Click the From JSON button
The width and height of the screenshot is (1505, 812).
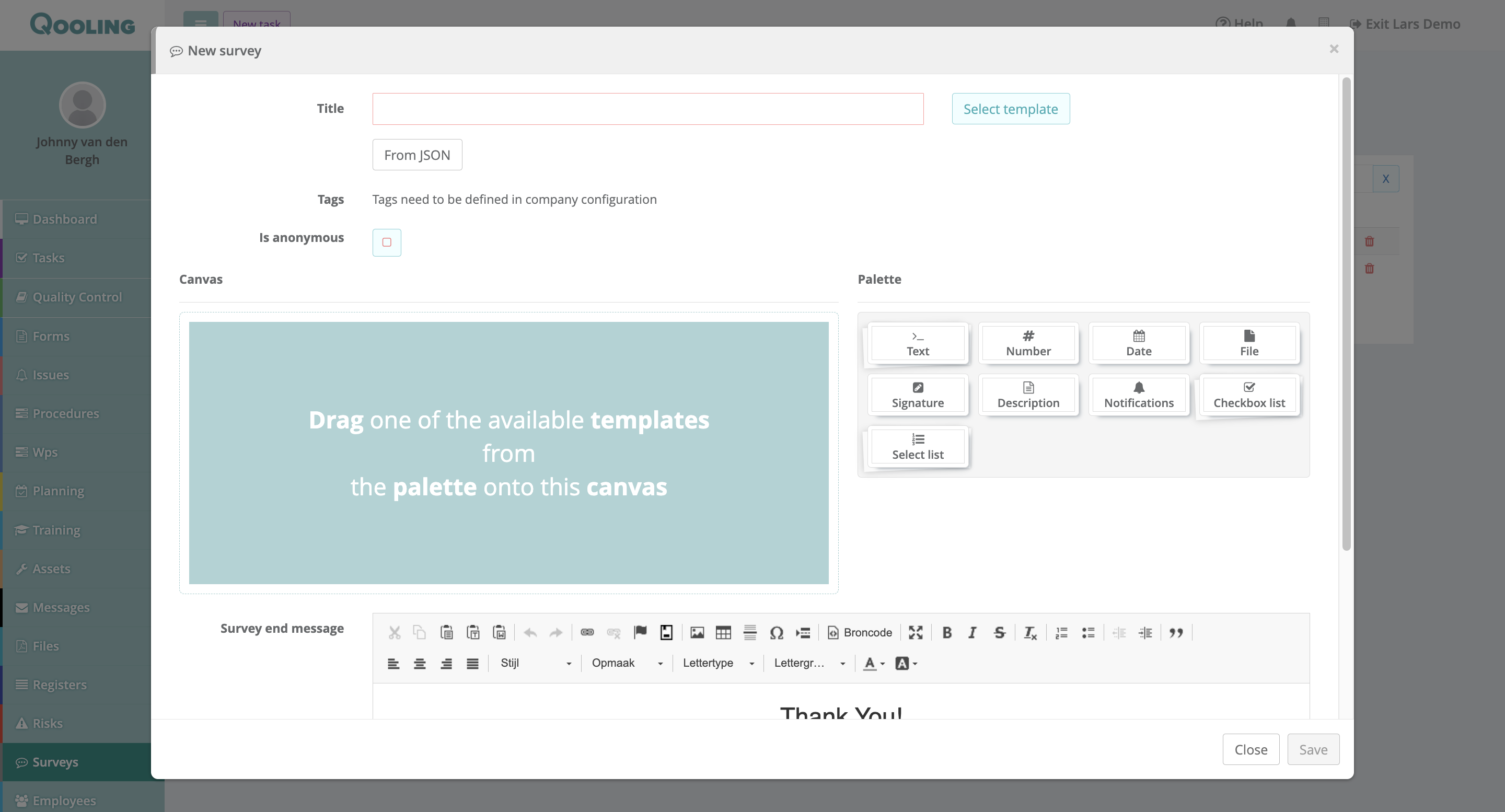click(x=417, y=155)
